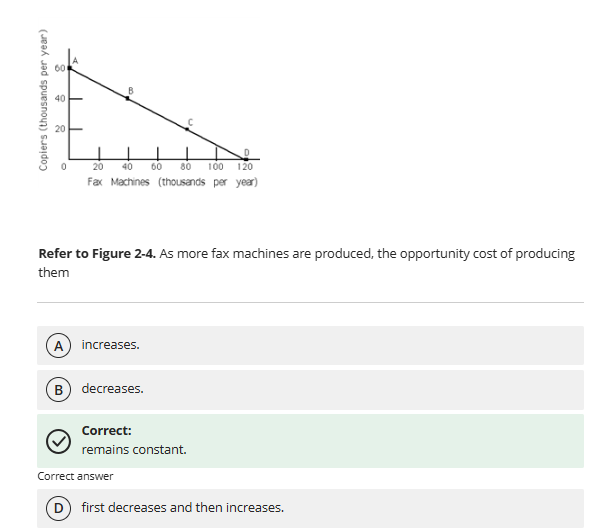
Task: Click the bold 'Correct:' heading
Action: pyautogui.click(x=106, y=431)
